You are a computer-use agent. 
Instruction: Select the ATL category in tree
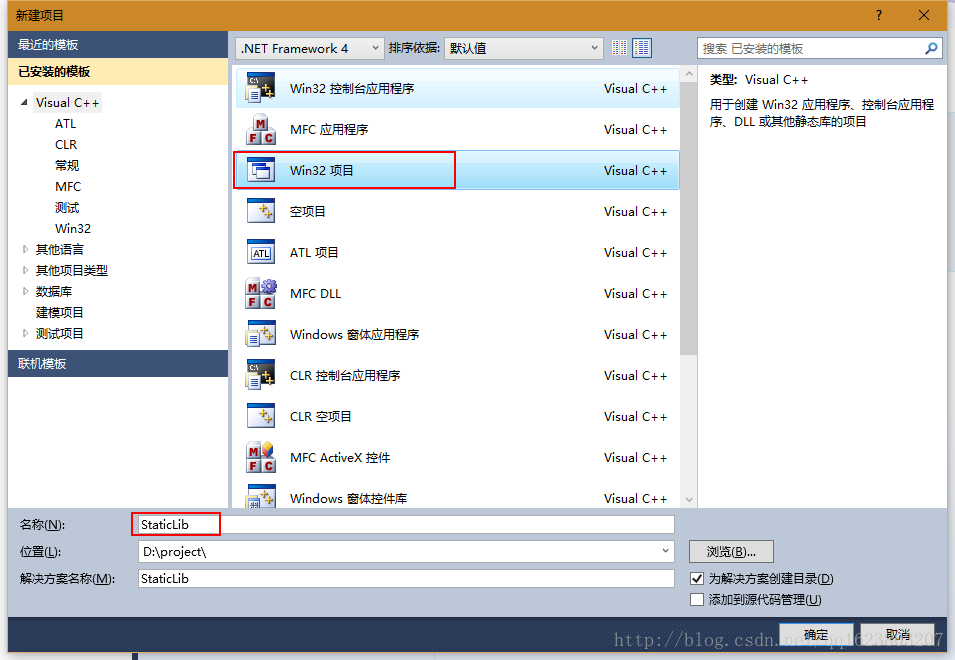[65, 124]
